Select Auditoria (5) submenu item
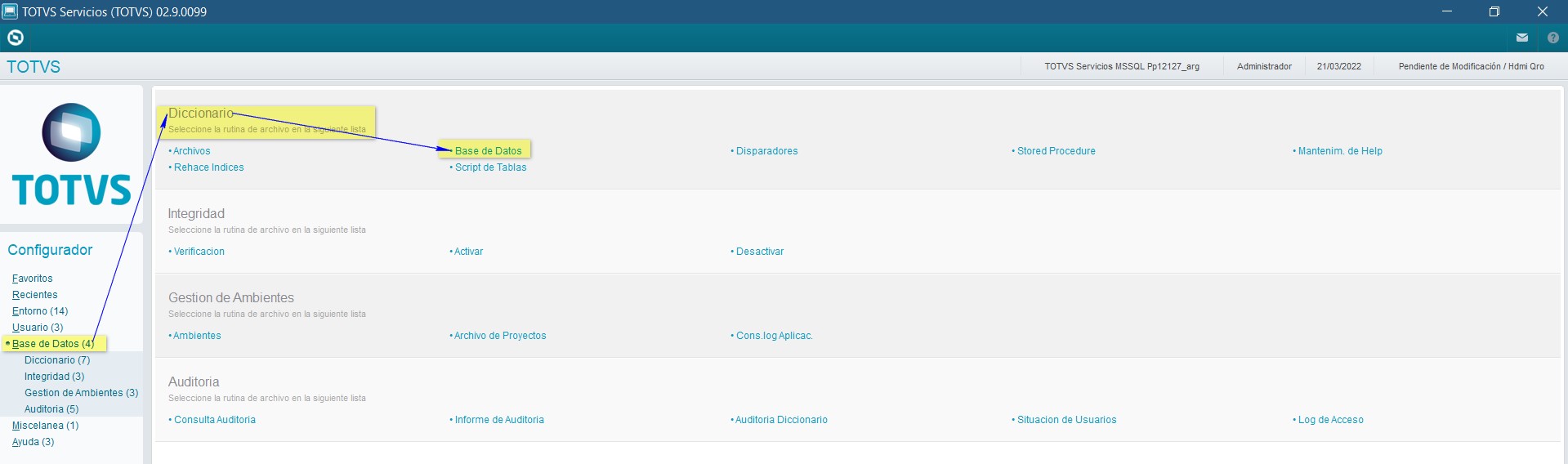 [51, 409]
